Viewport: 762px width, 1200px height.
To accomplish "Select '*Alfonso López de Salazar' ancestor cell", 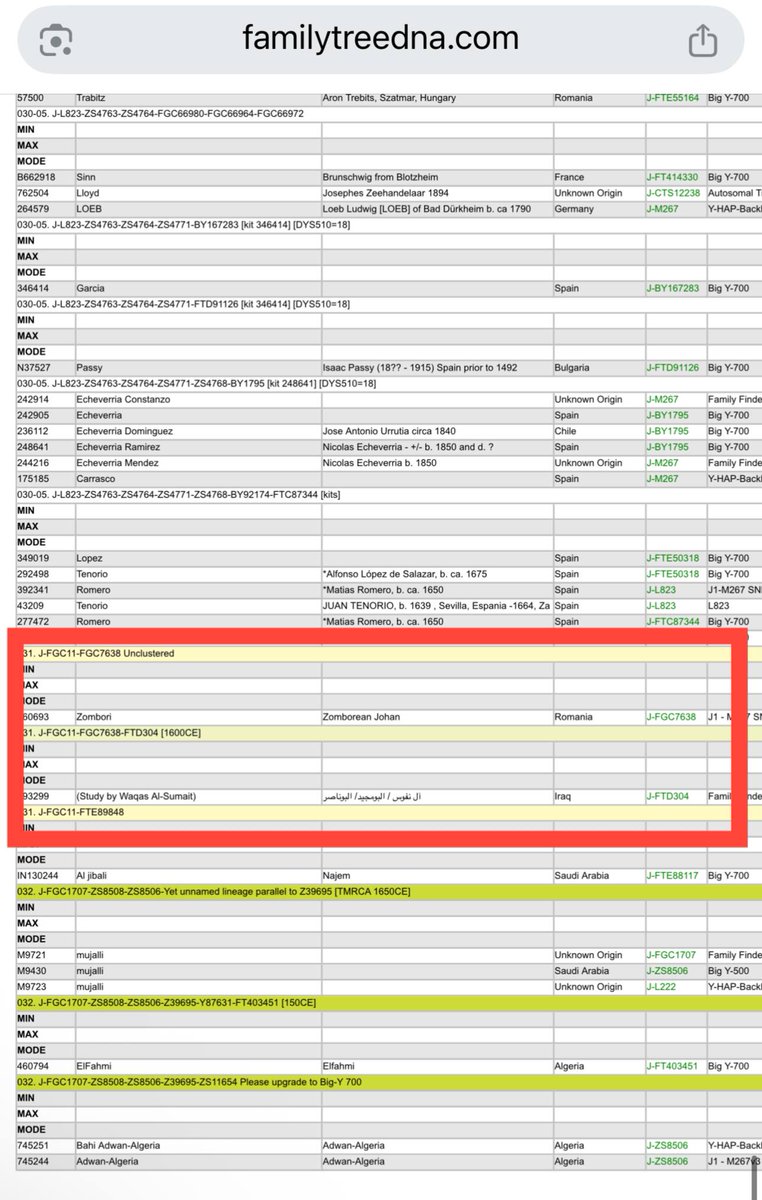I will [406, 574].
